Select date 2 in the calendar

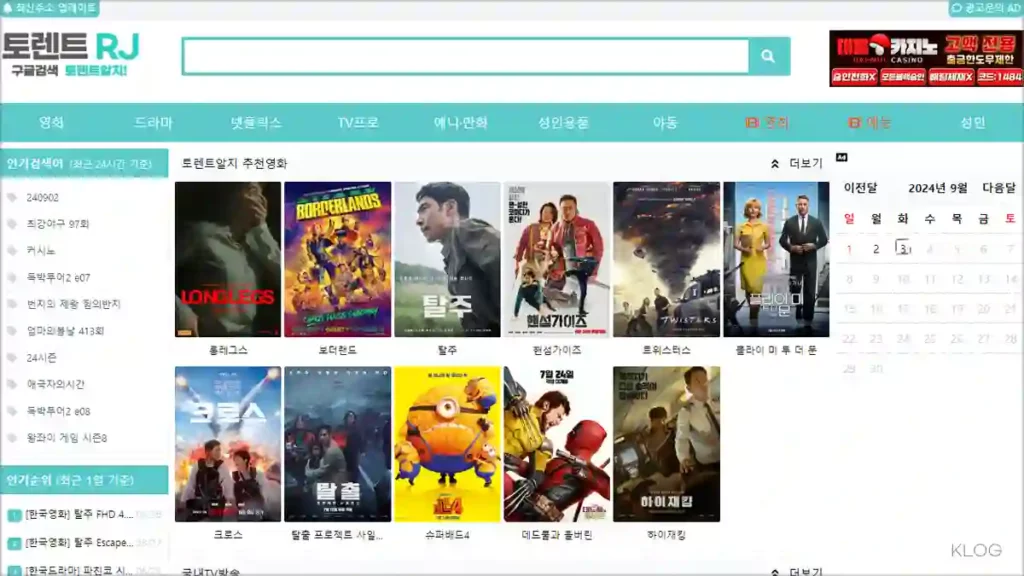pos(876,249)
